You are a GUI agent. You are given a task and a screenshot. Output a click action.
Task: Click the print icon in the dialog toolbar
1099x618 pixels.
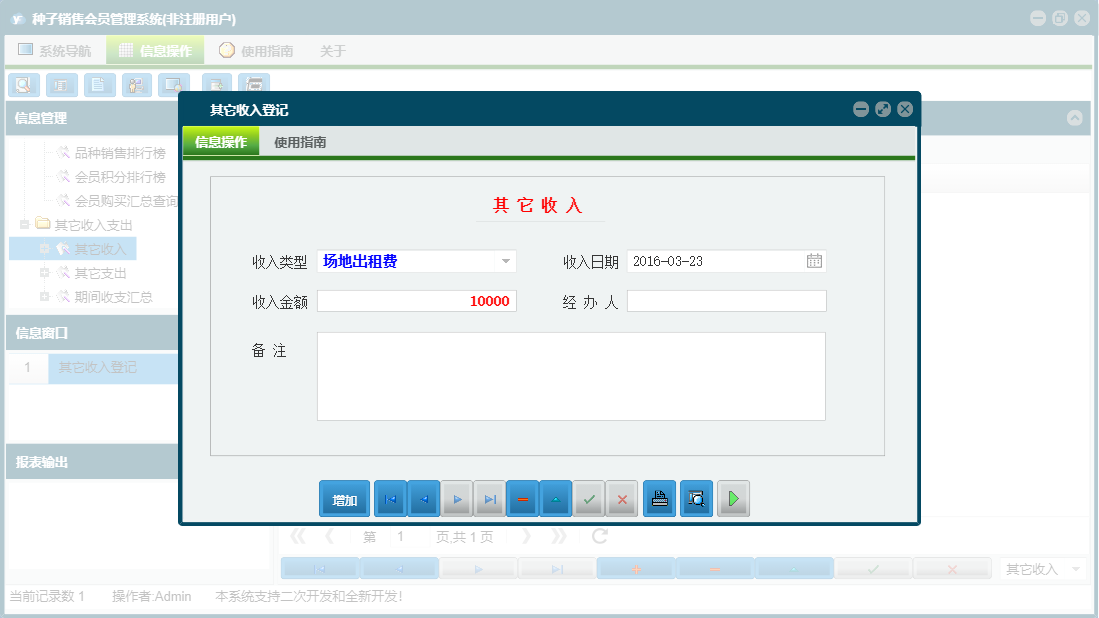659,498
